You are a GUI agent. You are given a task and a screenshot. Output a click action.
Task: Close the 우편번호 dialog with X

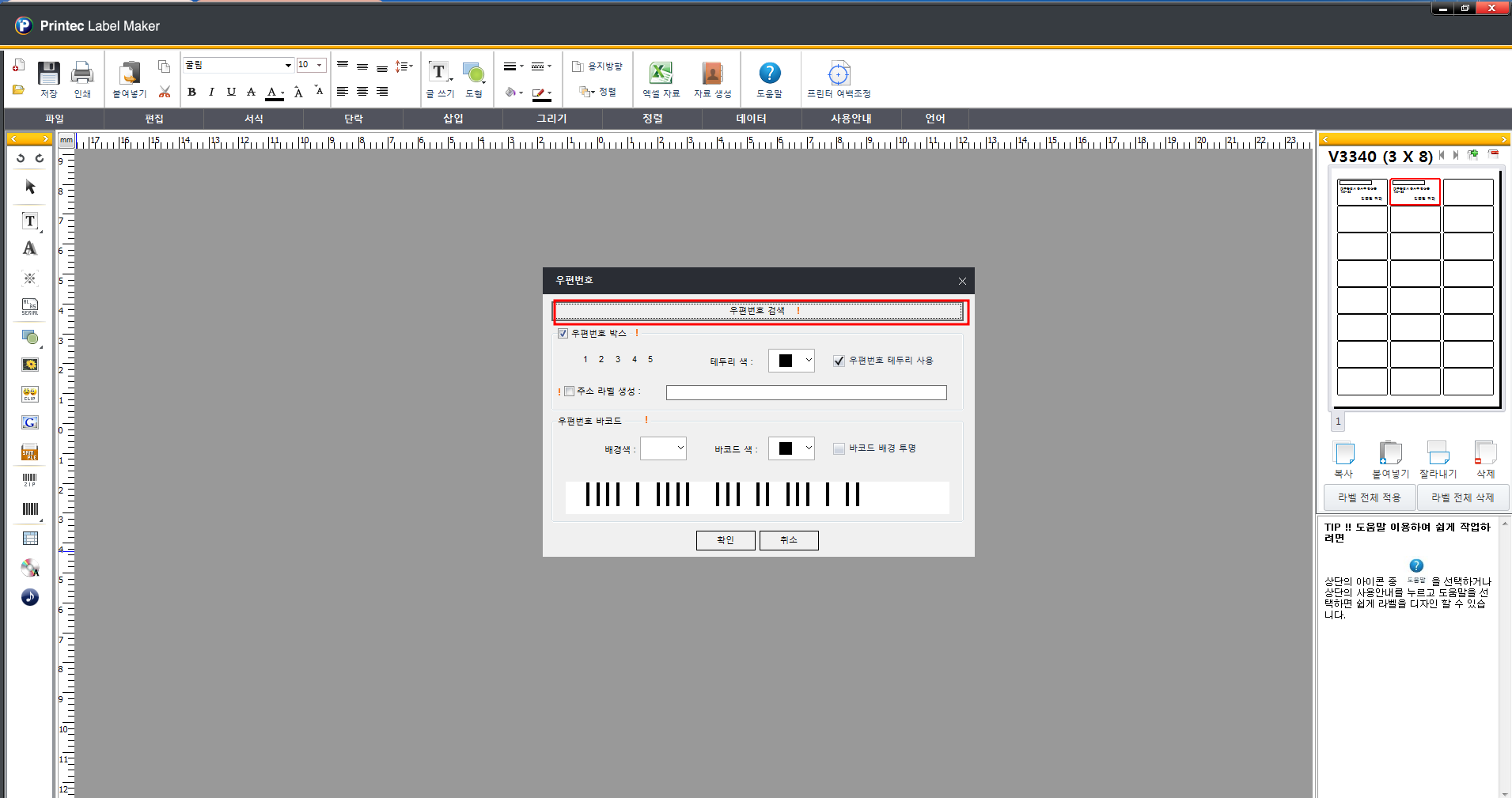(962, 281)
